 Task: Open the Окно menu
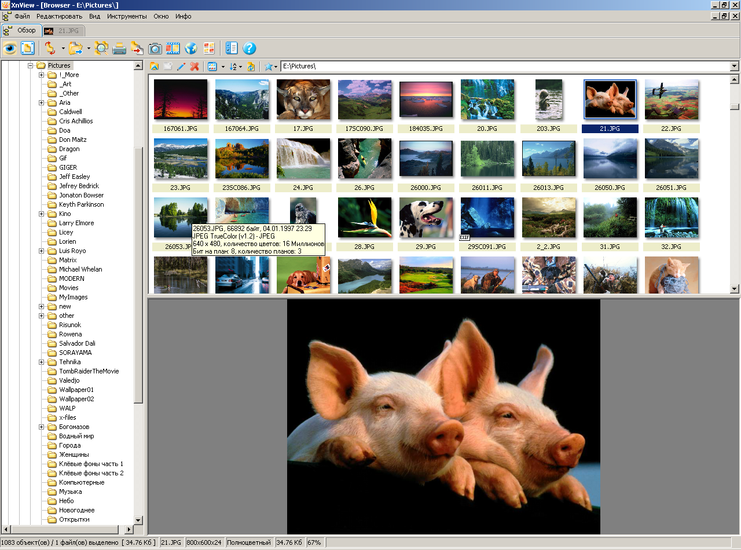coord(161,16)
